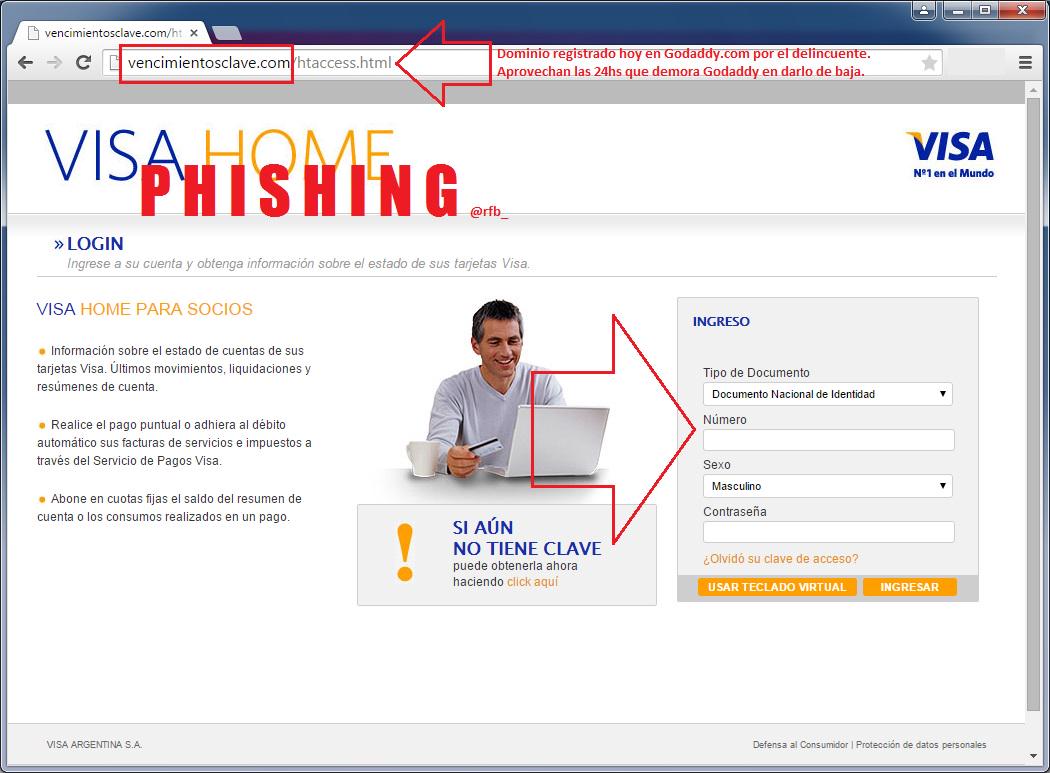
Task: Click the page icon in address bar
Action: pyautogui.click(x=115, y=63)
